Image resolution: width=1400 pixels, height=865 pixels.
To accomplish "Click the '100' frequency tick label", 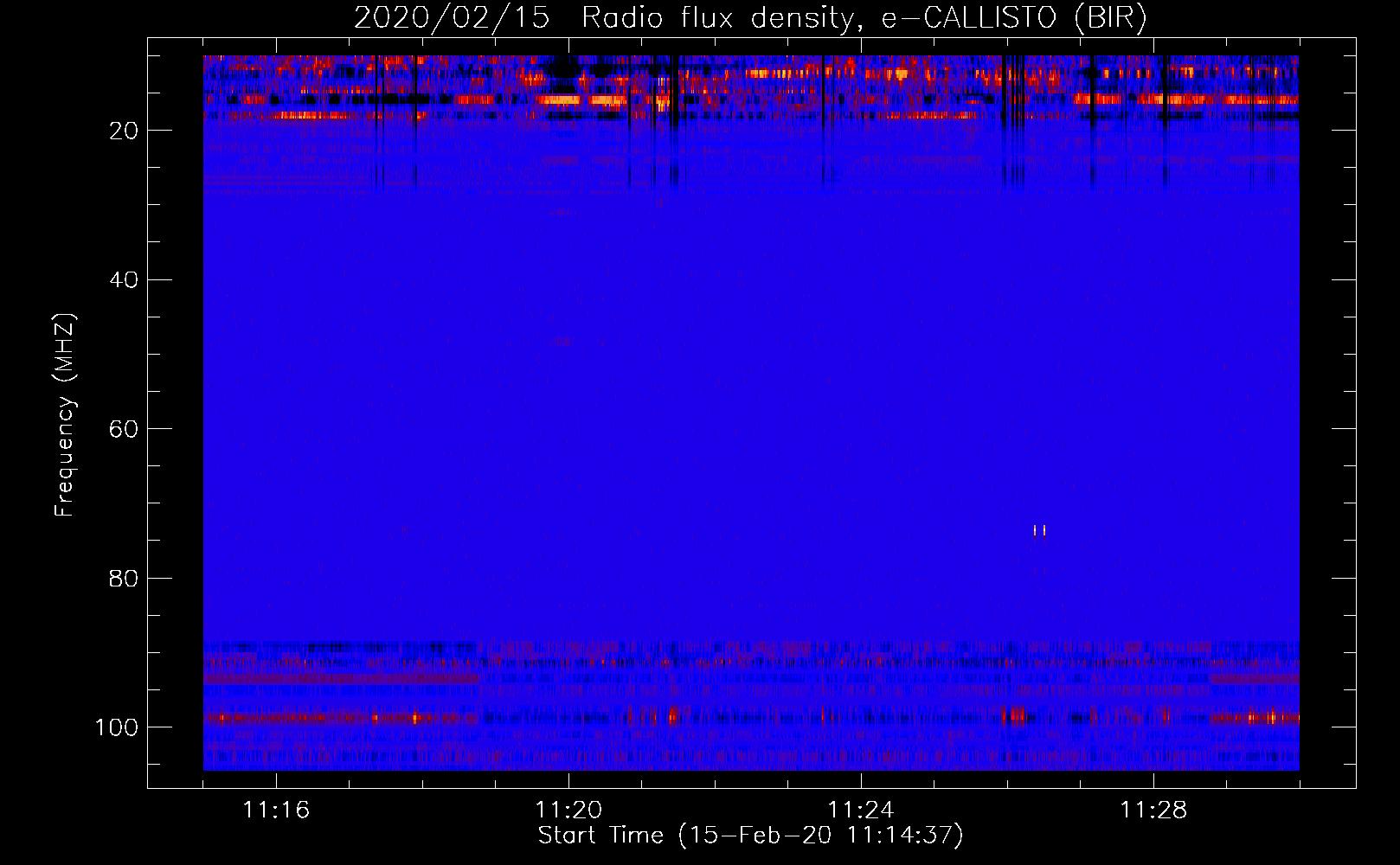I will click(117, 727).
